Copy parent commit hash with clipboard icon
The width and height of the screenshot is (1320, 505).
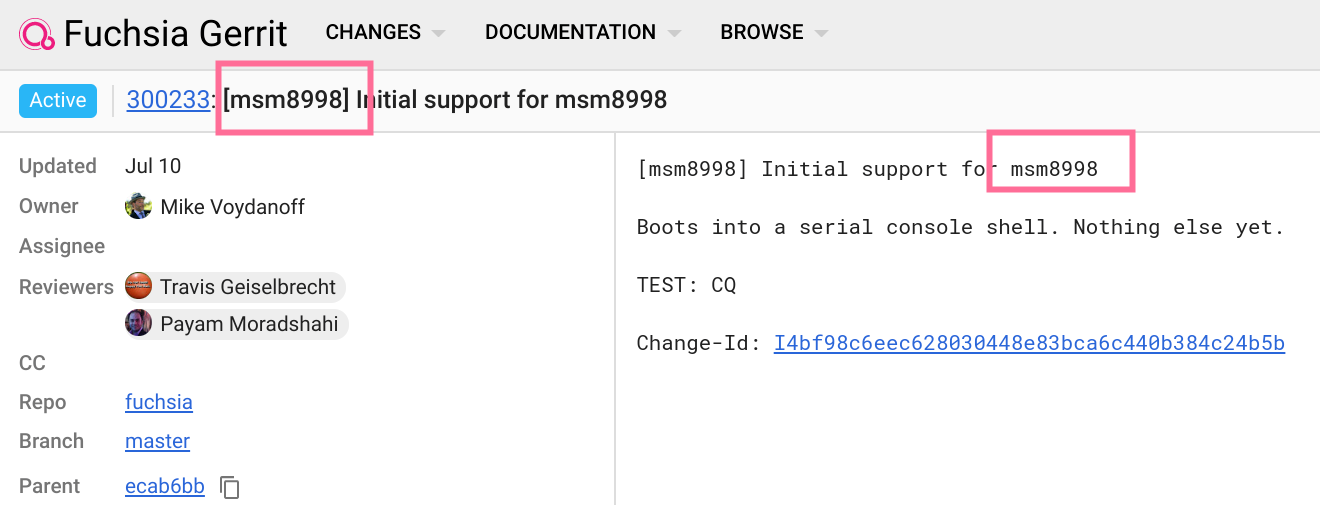click(x=230, y=488)
